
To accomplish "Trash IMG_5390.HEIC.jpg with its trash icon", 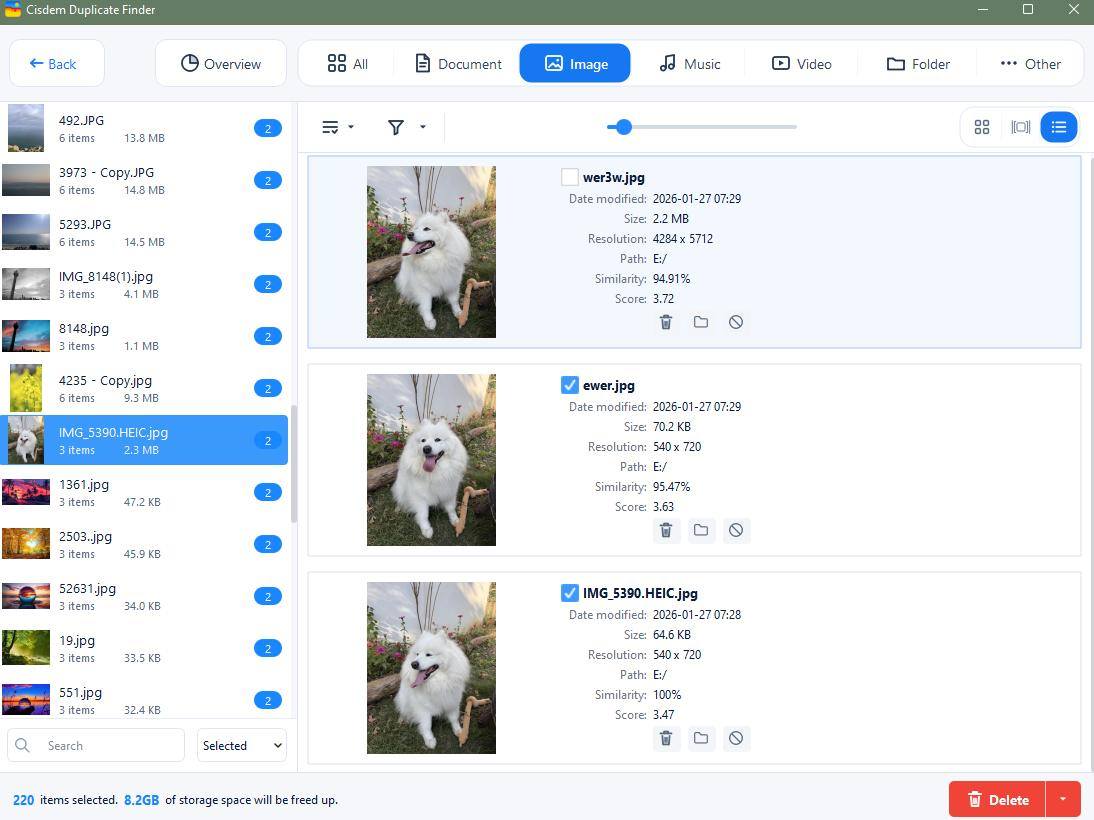I will [x=666, y=738].
